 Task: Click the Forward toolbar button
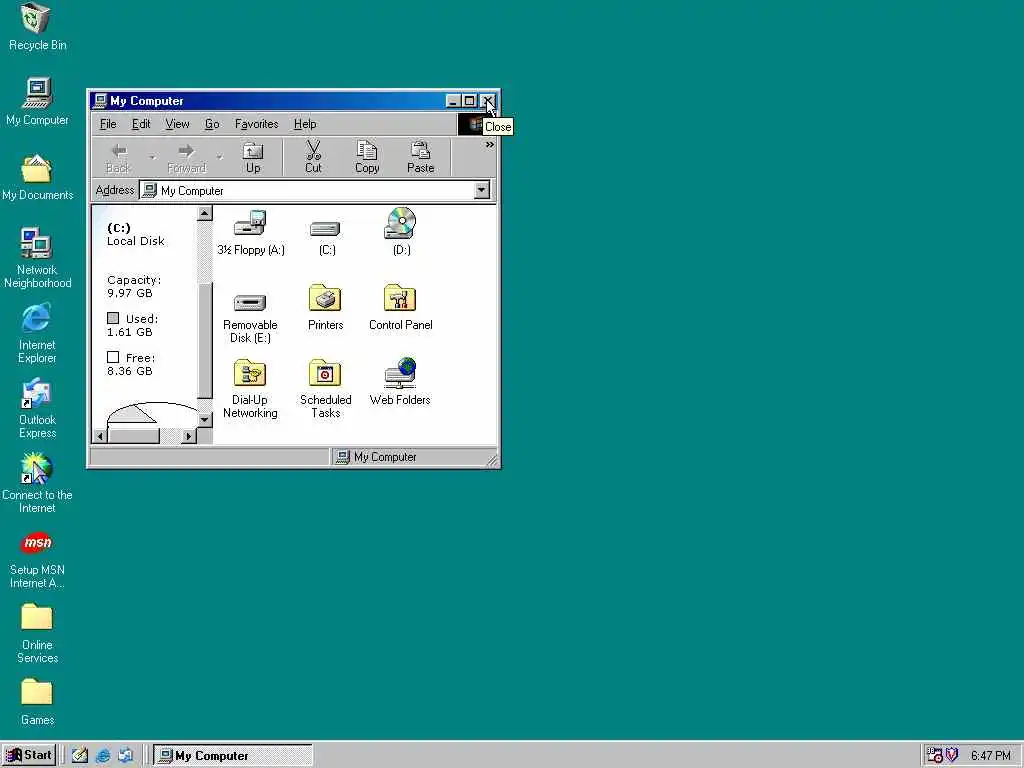[x=186, y=158]
